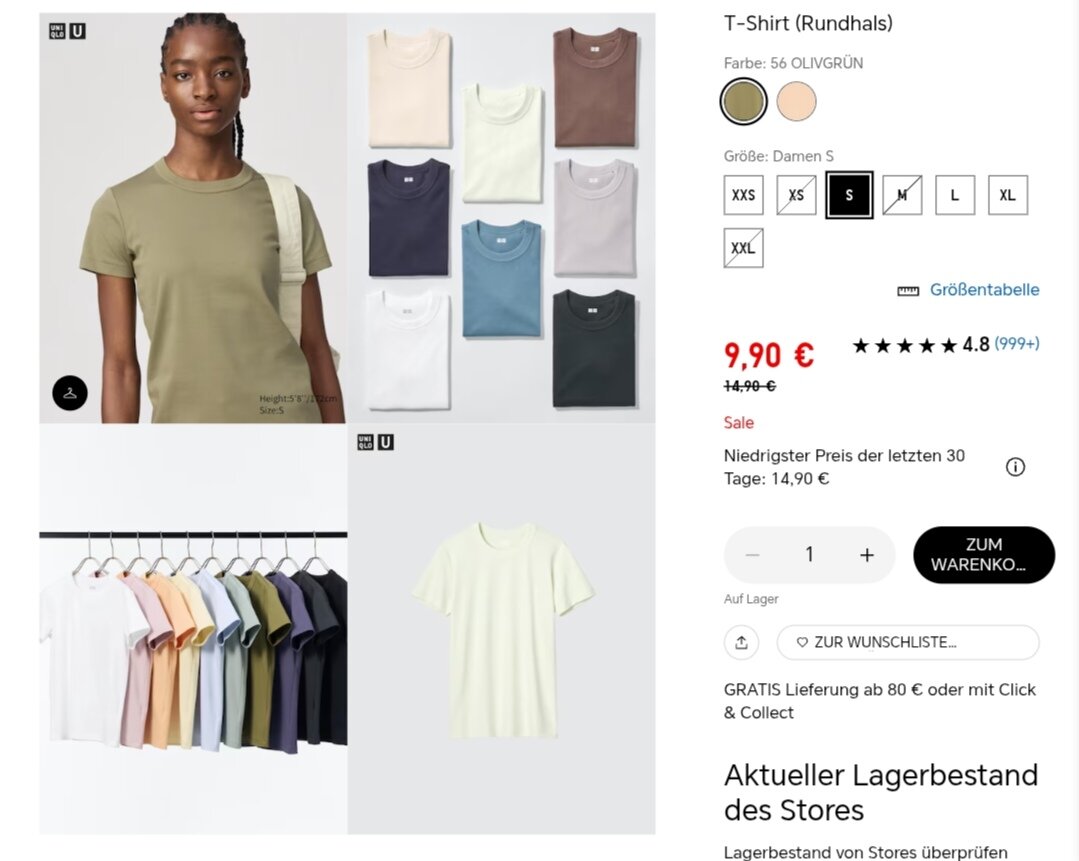Select size XL
The height and width of the screenshot is (861, 1079).
point(1007,195)
